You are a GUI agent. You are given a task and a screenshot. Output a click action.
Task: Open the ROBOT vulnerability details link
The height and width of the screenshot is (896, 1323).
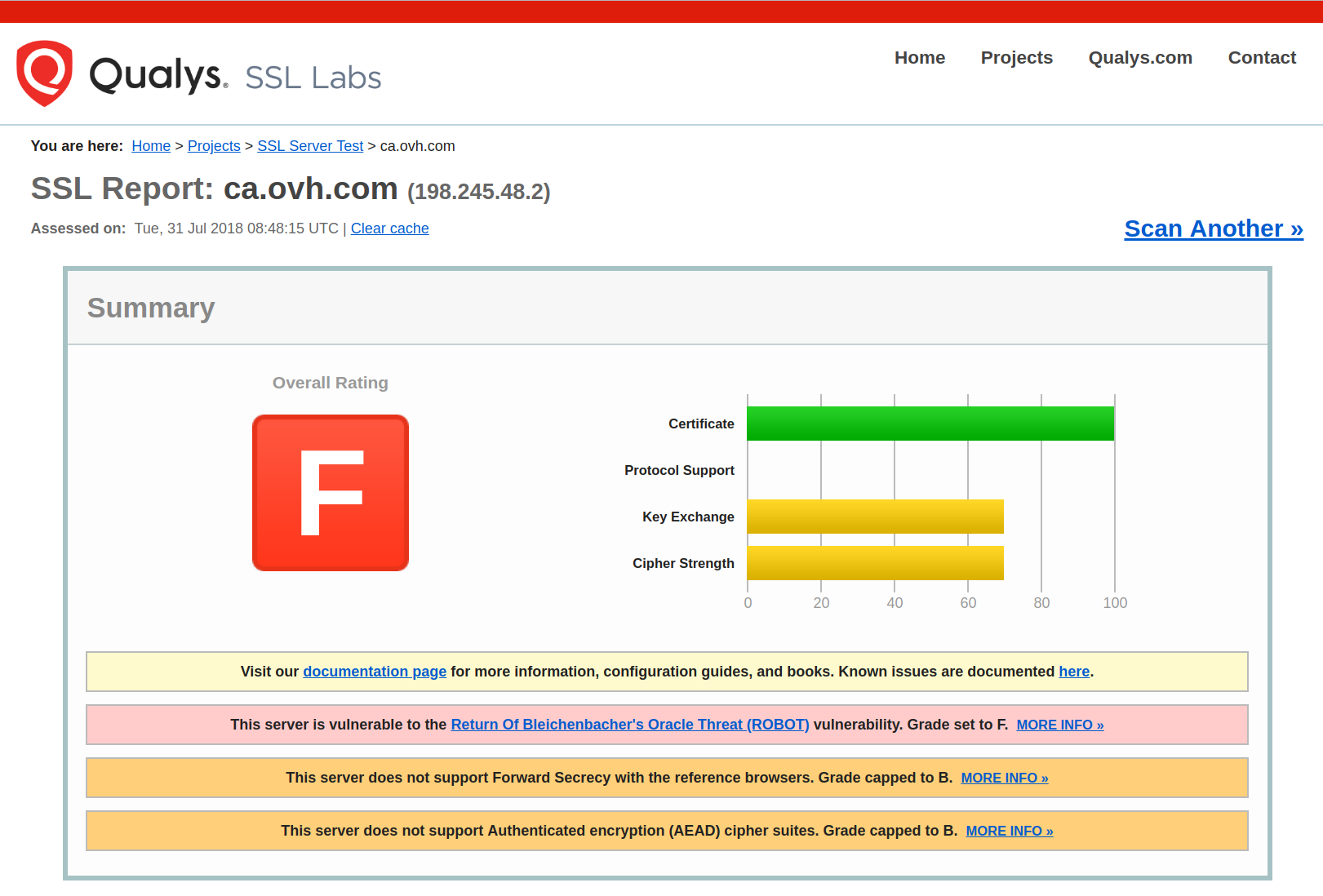click(x=630, y=724)
